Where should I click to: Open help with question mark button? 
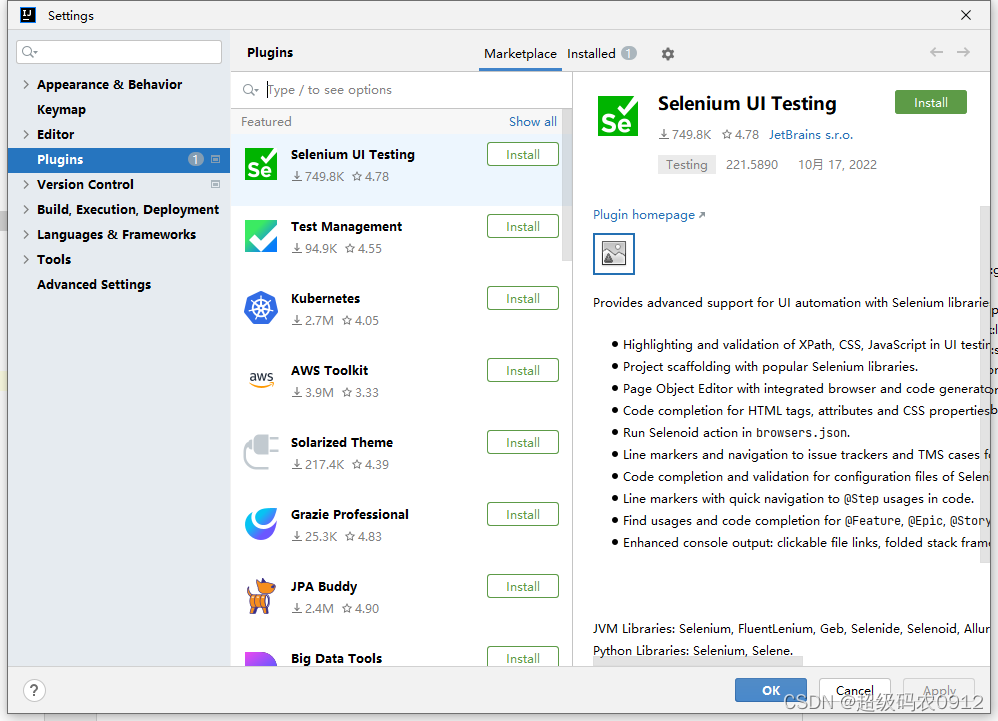click(34, 690)
